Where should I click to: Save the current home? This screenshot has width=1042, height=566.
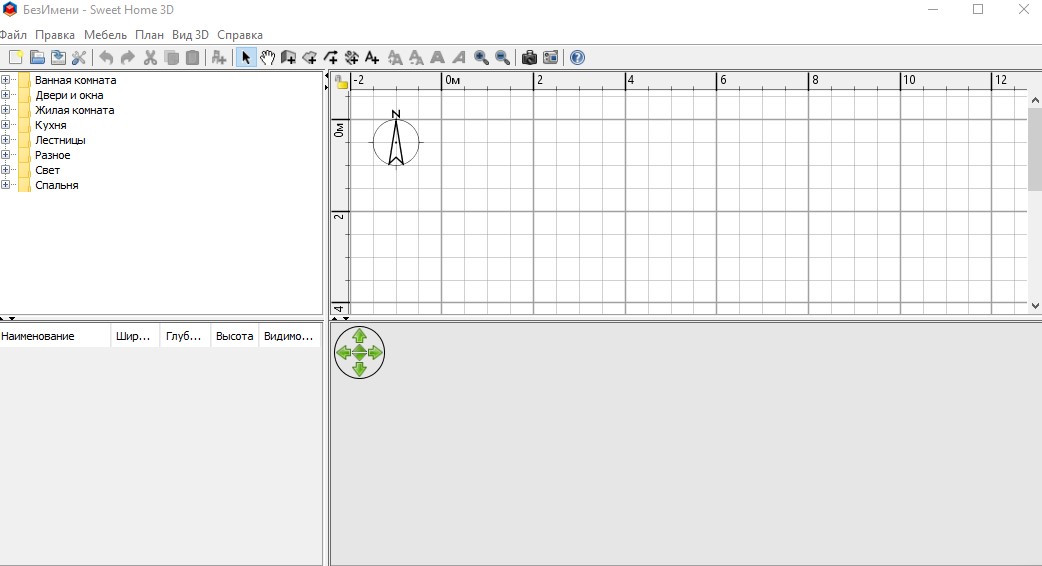coord(58,58)
